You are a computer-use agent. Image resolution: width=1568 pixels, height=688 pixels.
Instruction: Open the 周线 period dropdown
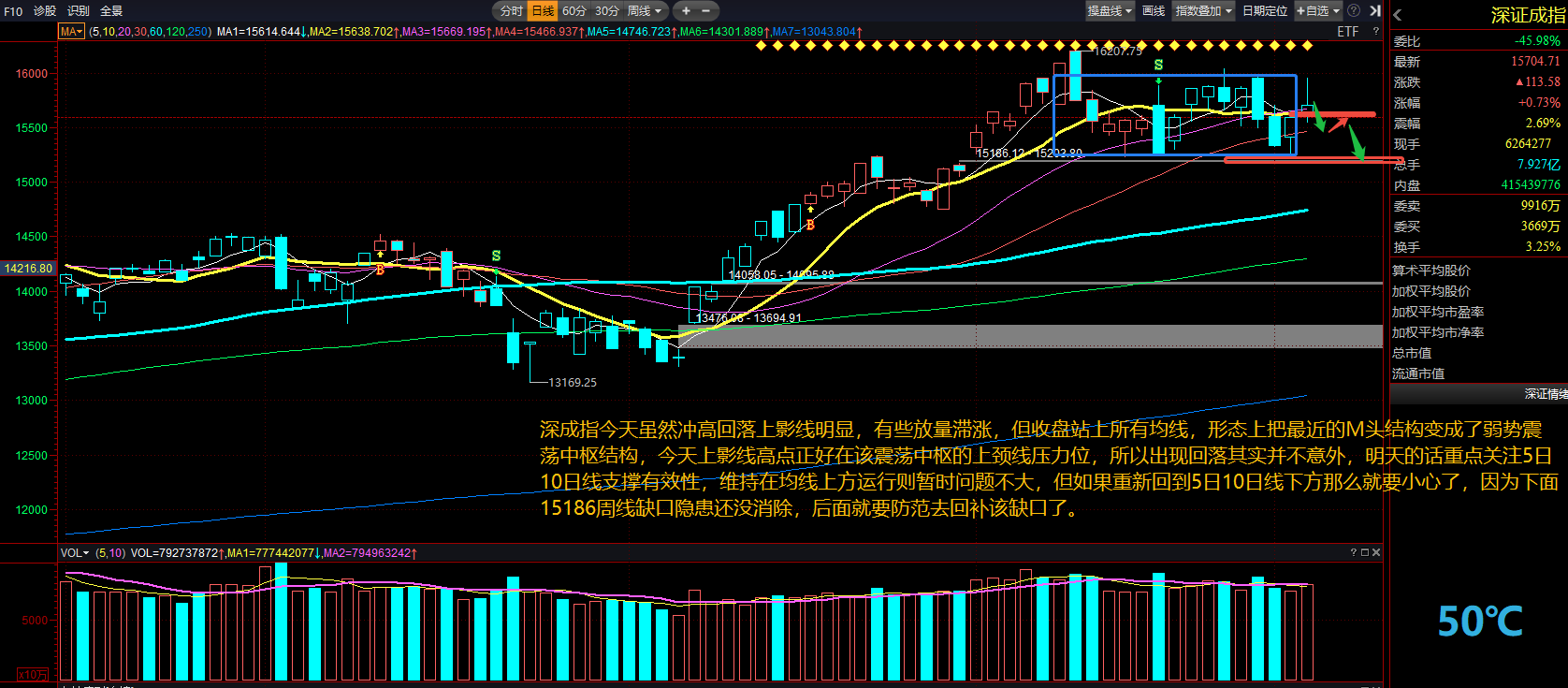[645, 11]
